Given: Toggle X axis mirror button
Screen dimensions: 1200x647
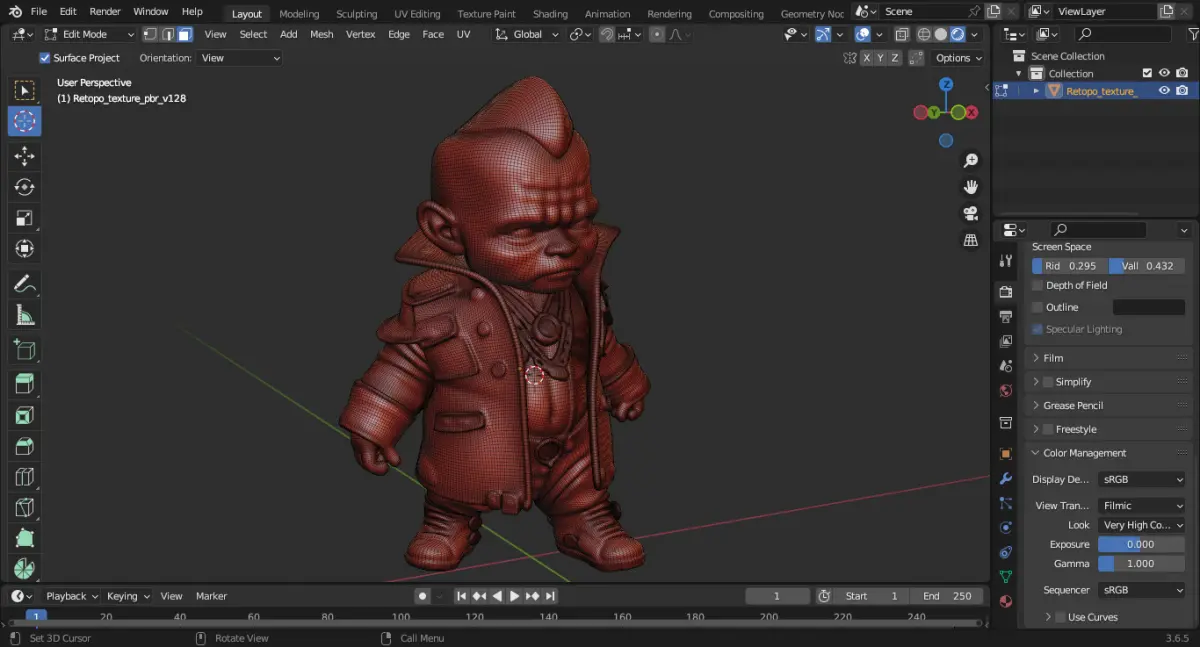Looking at the screenshot, I should pyautogui.click(x=866, y=58).
